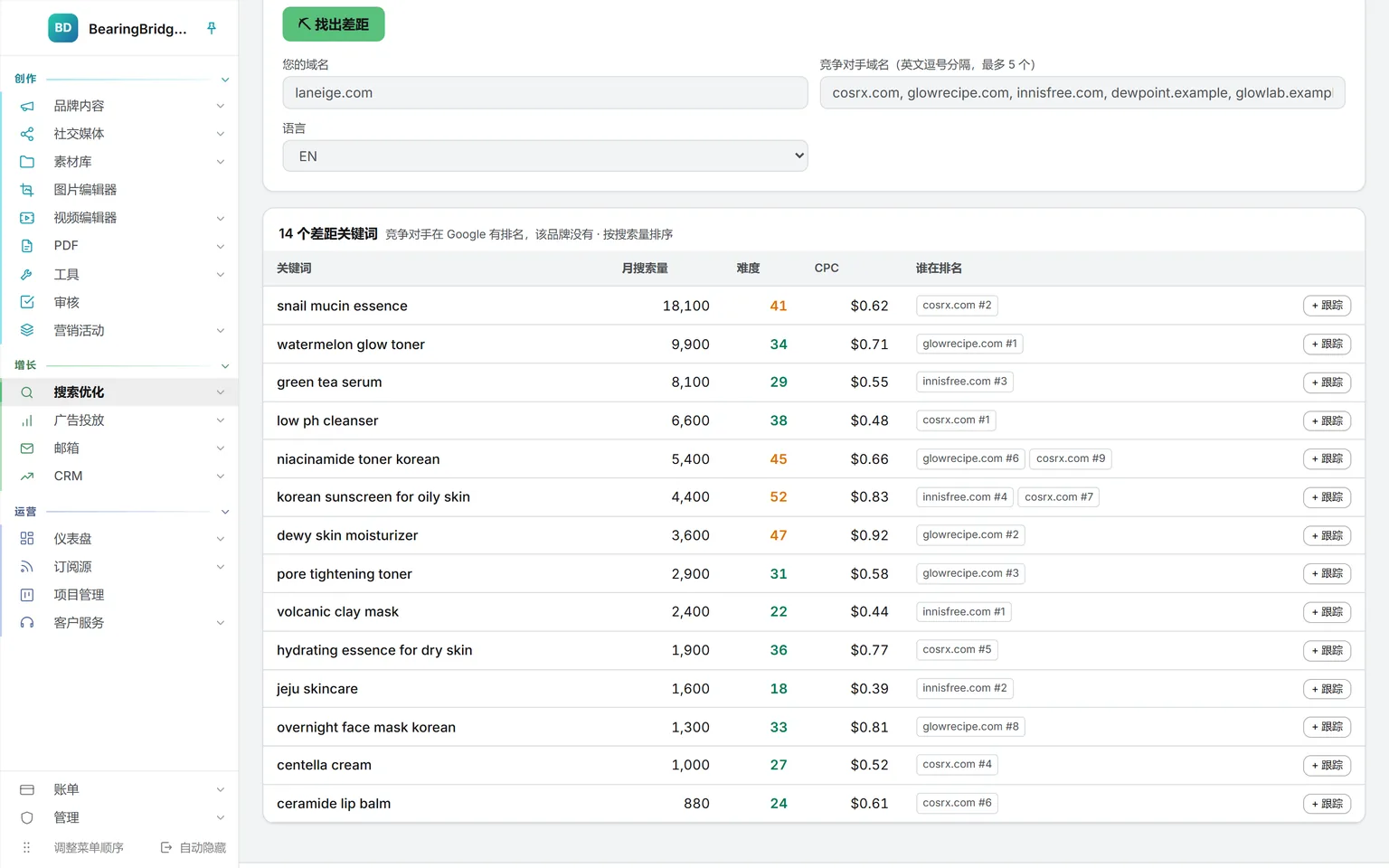This screenshot has width=1389, height=868.
Task: Click the cosrx.com #9 ranking tag
Action: (x=1071, y=458)
